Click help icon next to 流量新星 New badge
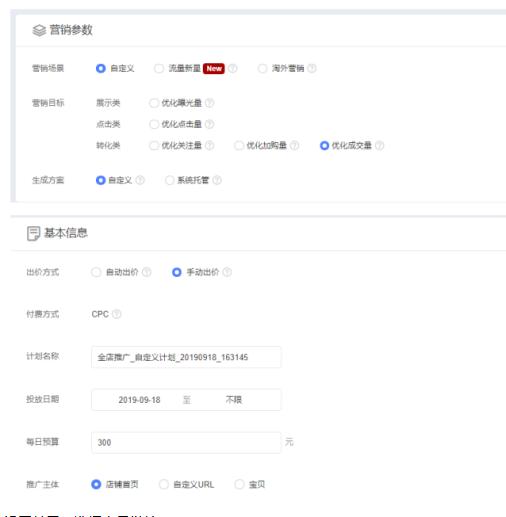 [x=233, y=68]
